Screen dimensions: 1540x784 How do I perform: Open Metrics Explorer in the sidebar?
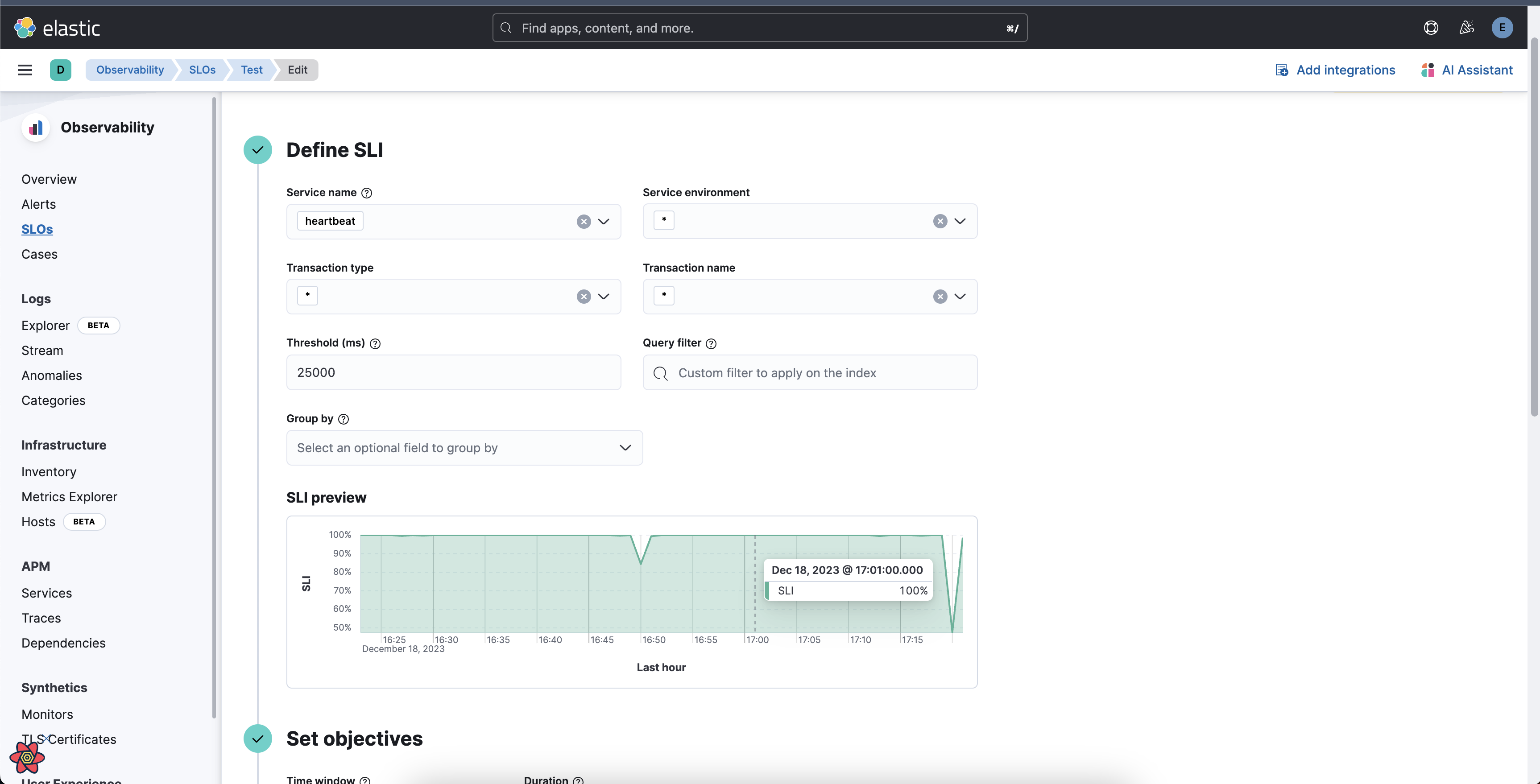tap(69, 497)
